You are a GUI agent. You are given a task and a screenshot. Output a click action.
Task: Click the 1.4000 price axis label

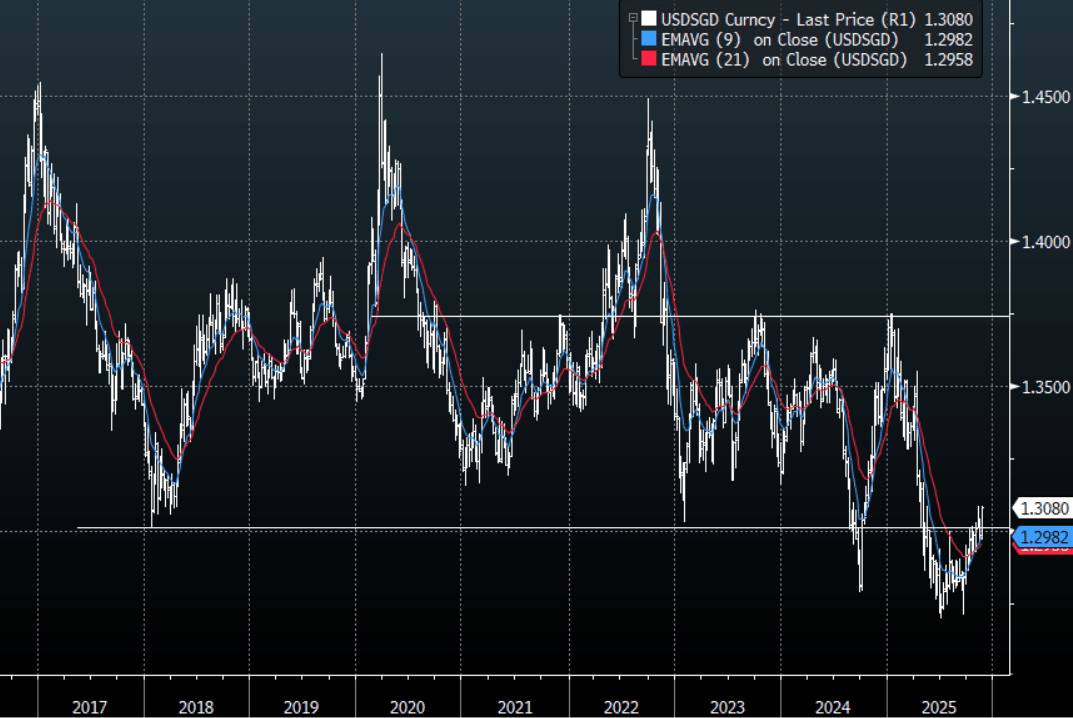1045,242
